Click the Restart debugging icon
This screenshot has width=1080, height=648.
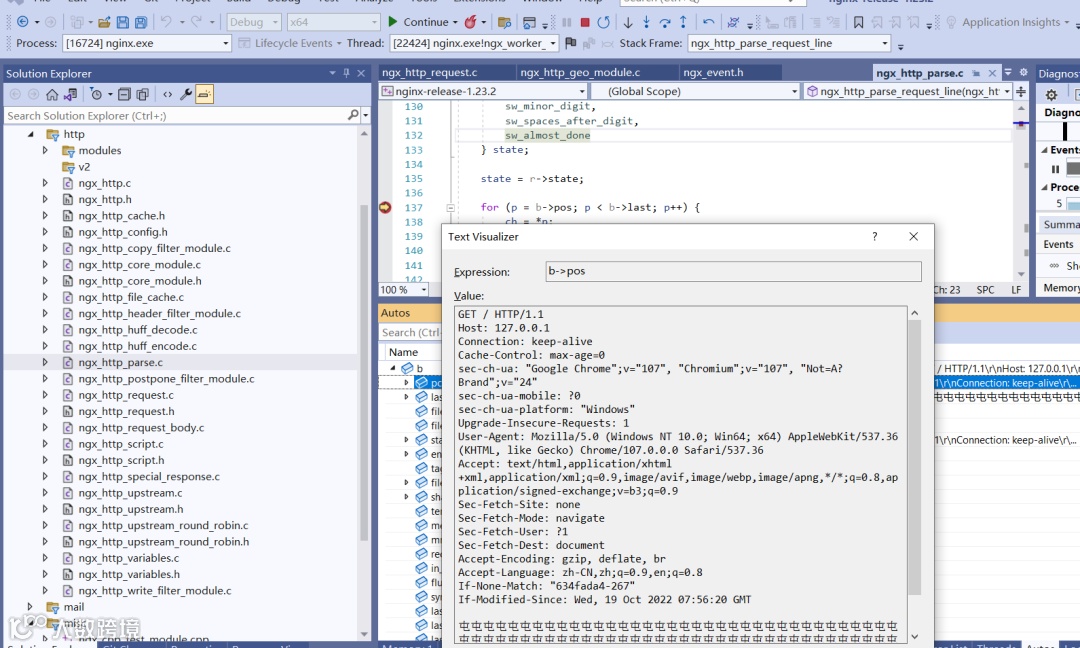pyautogui.click(x=603, y=22)
